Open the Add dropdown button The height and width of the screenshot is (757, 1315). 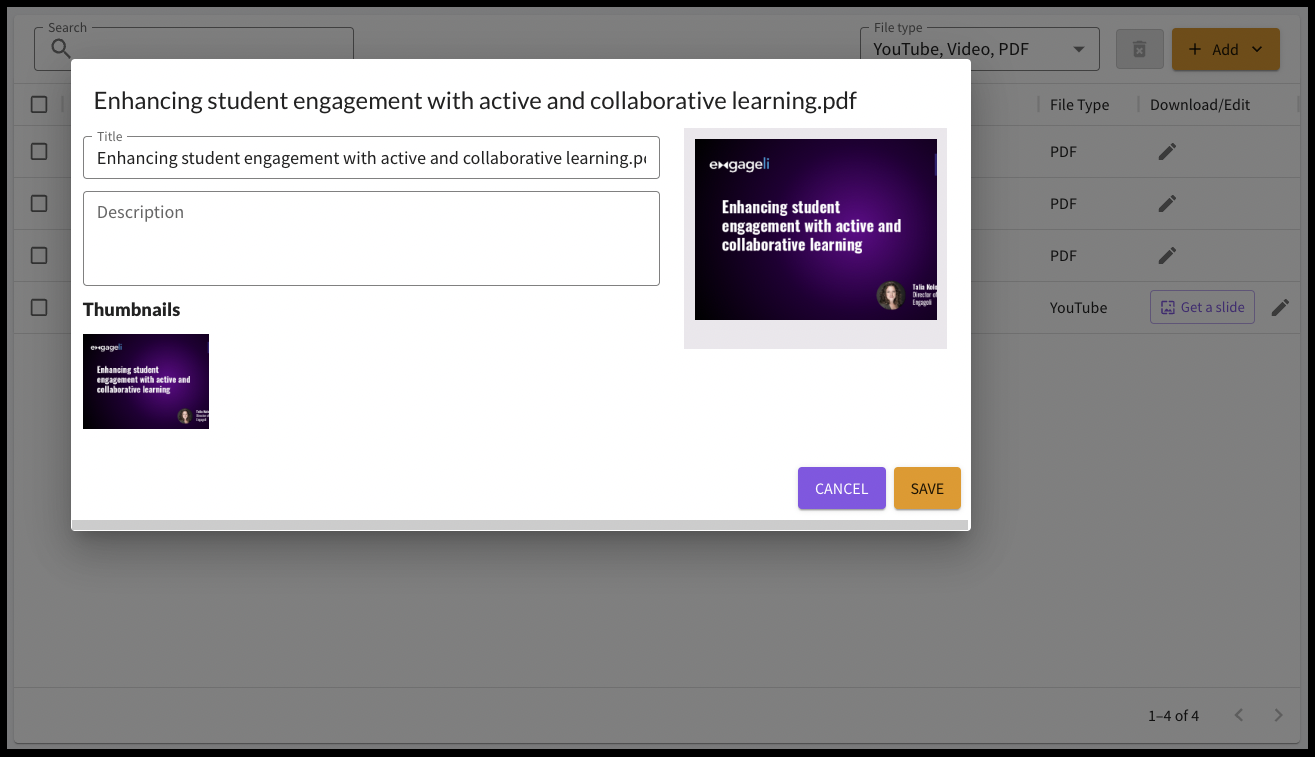pos(1226,49)
